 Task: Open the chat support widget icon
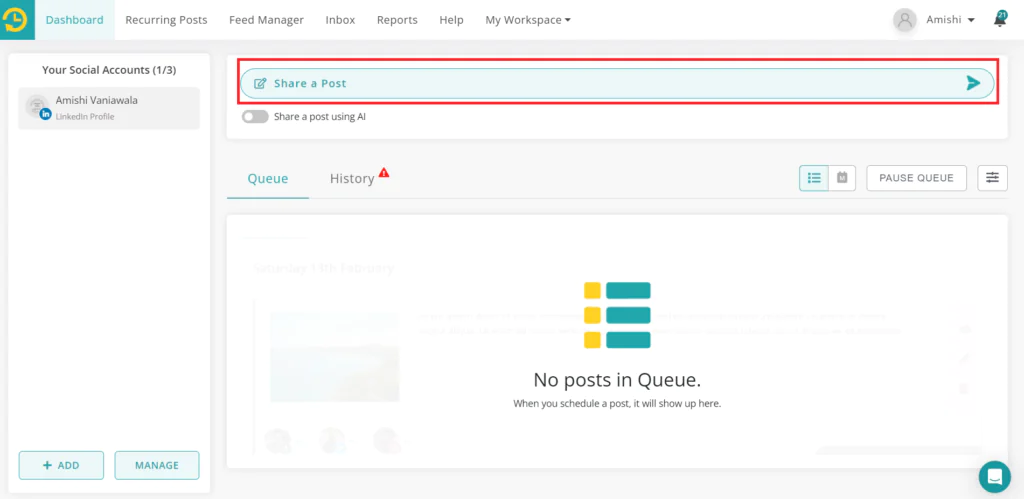995,476
